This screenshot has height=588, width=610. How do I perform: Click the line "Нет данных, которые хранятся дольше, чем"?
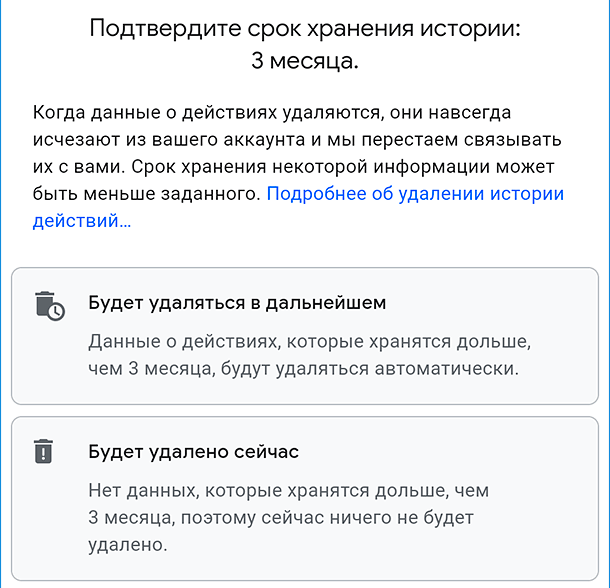(x=292, y=491)
